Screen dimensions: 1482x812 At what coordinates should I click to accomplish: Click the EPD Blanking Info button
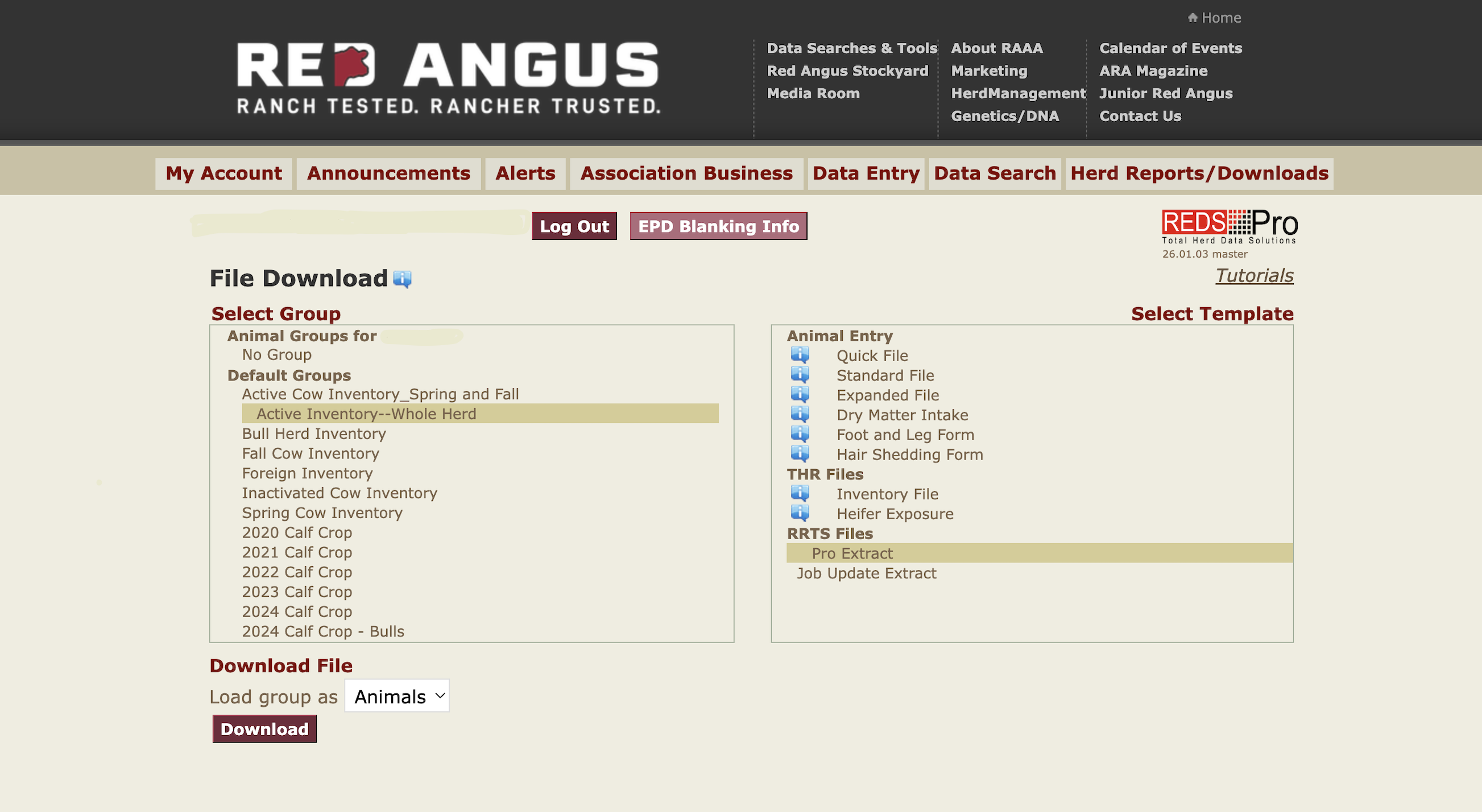(x=718, y=226)
